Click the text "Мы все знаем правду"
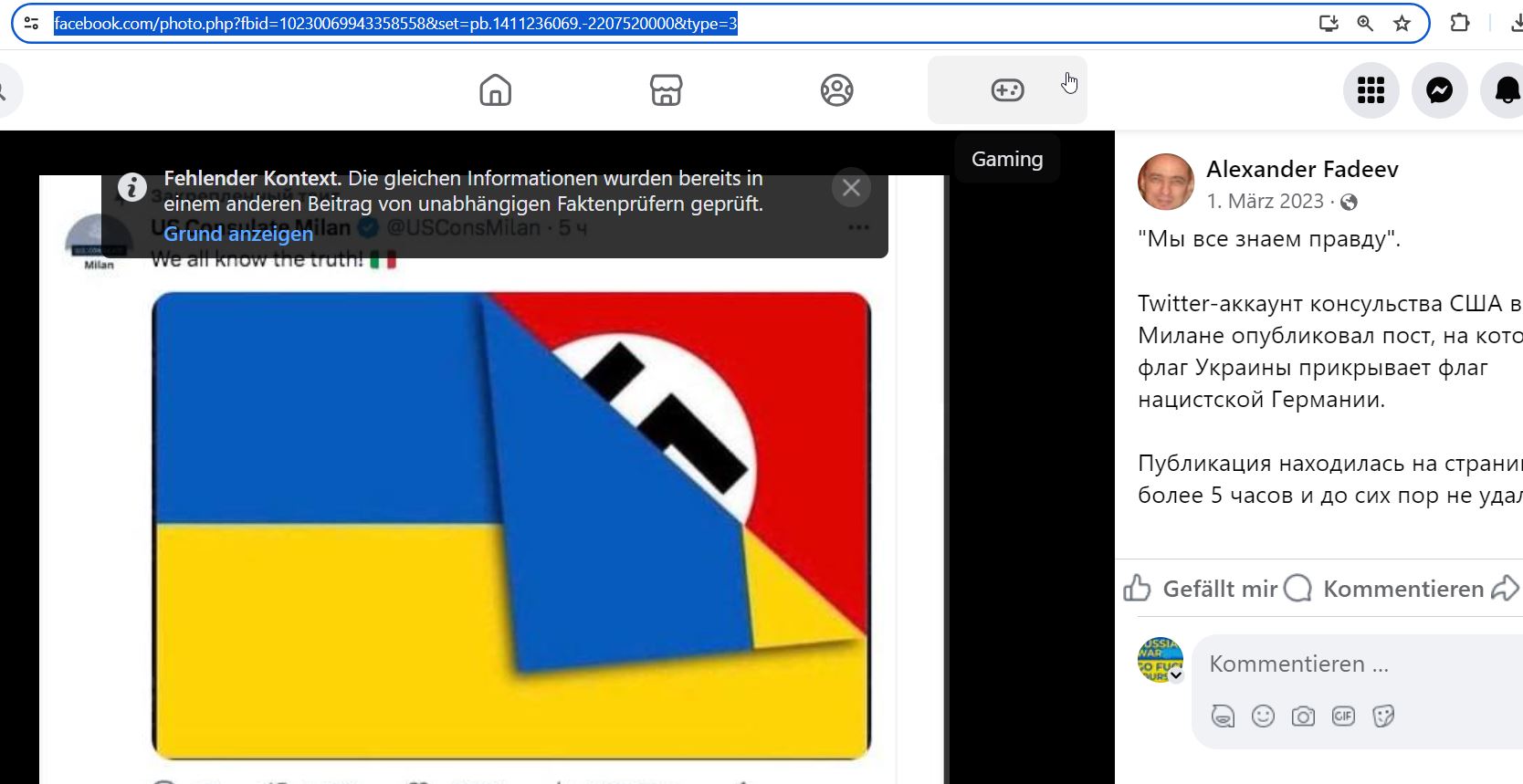 tap(1269, 239)
